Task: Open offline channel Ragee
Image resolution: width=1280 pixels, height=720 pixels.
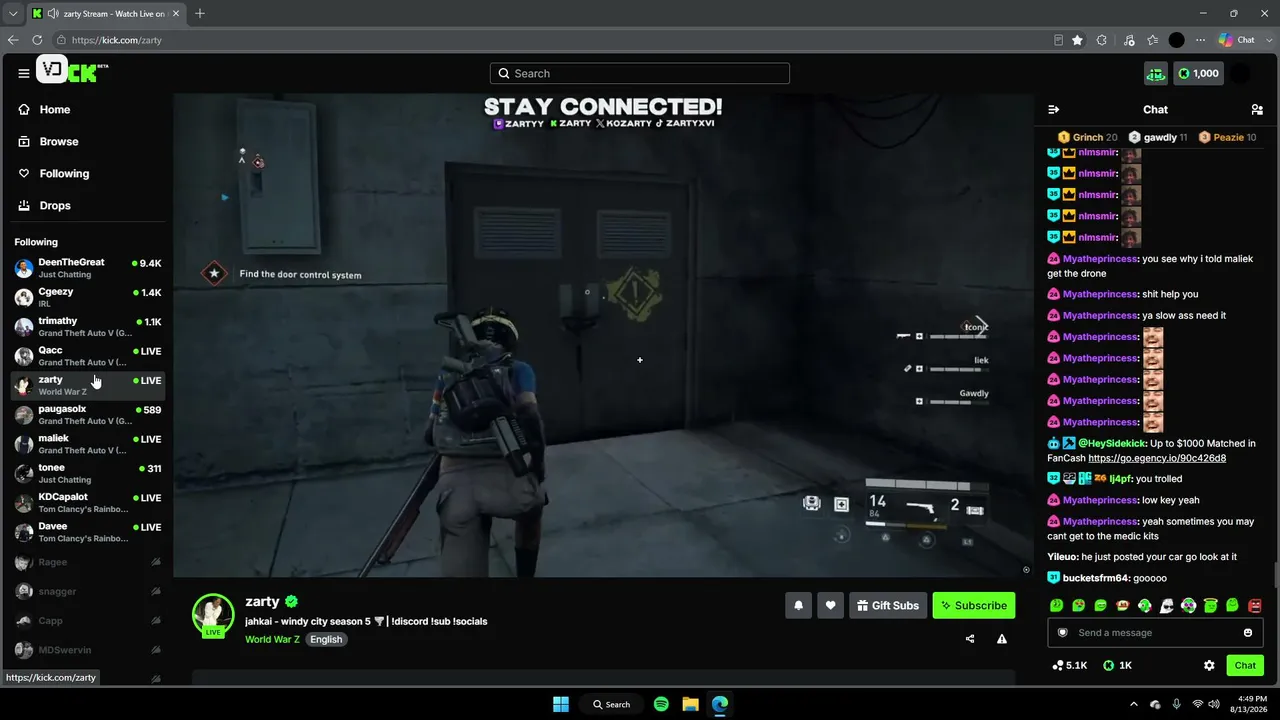Action: (88, 562)
